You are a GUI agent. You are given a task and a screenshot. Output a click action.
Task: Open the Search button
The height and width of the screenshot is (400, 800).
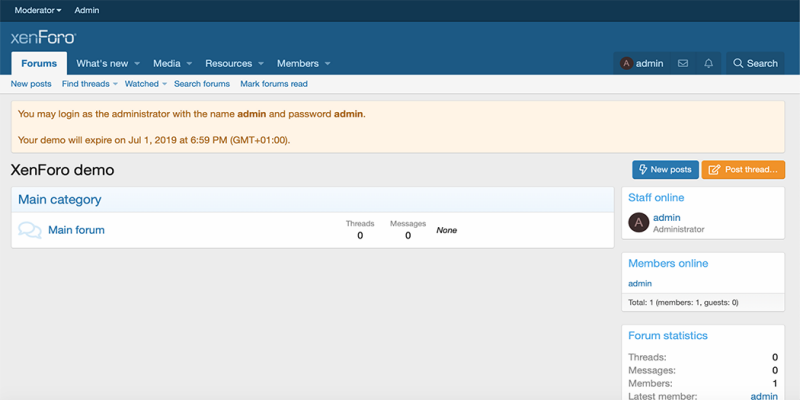click(x=755, y=63)
